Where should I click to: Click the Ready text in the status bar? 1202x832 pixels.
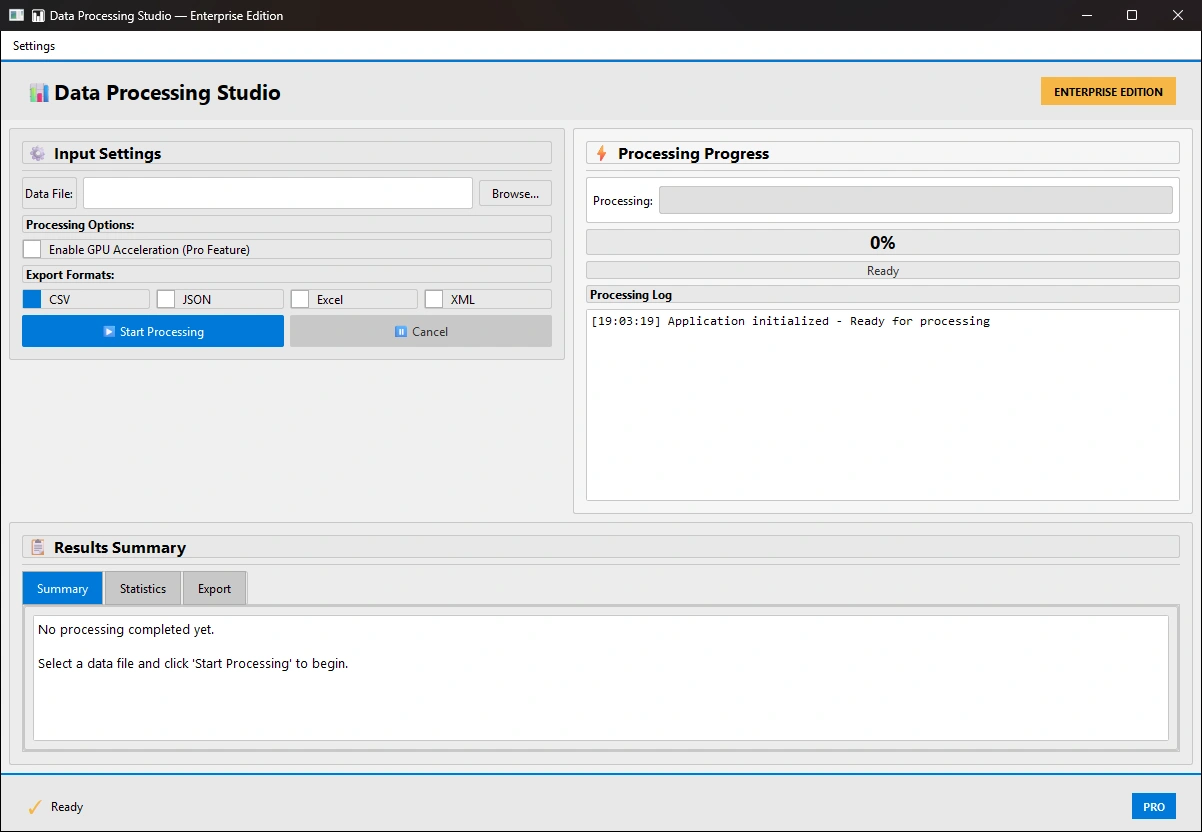[x=67, y=807]
